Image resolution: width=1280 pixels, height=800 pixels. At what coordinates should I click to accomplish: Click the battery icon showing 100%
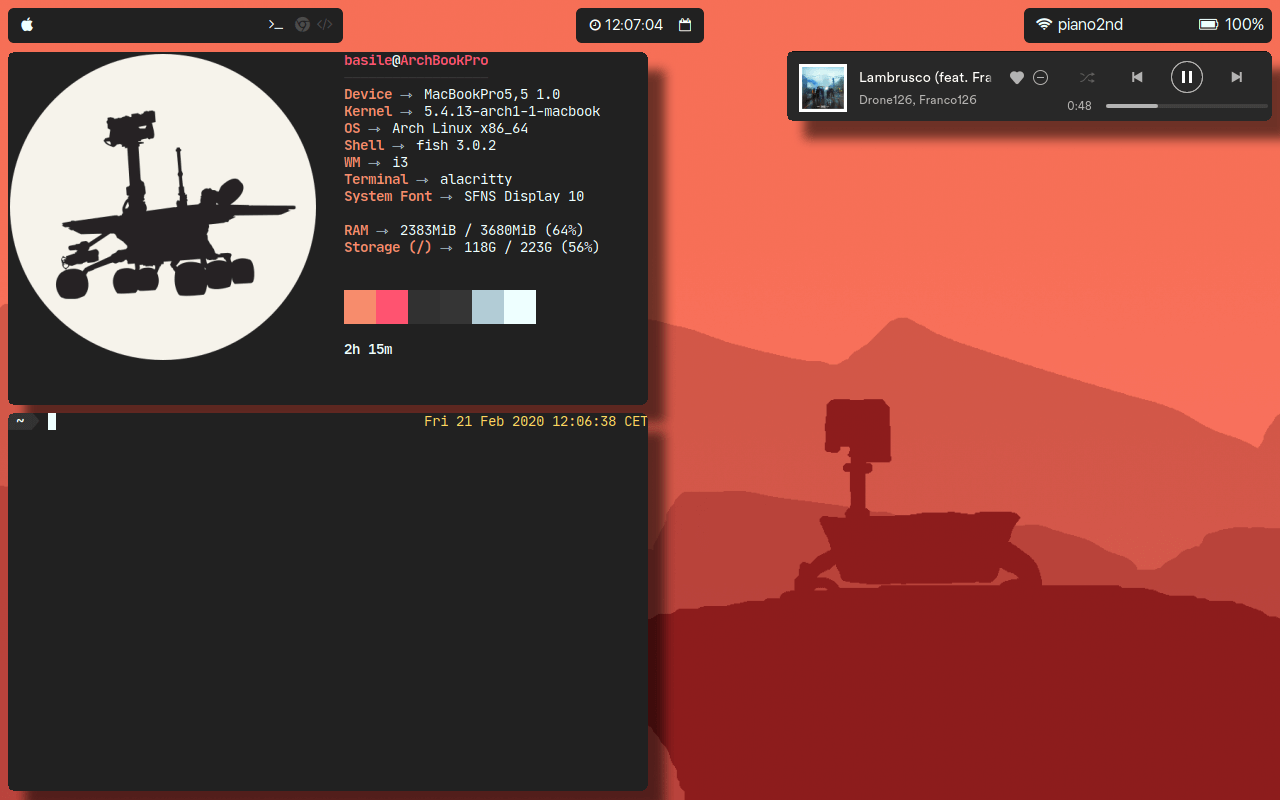pyautogui.click(x=1208, y=25)
